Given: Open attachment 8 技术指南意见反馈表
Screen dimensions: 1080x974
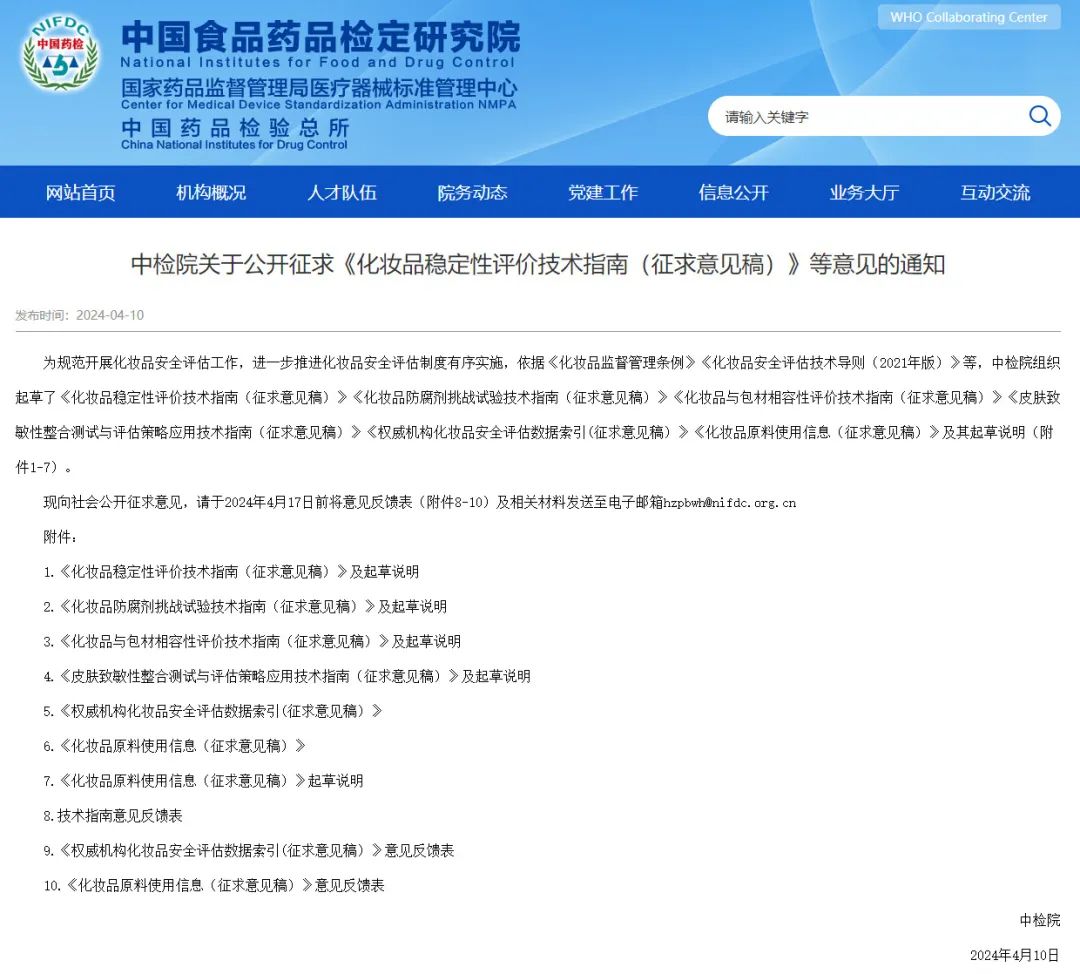Looking at the screenshot, I should [x=112, y=816].
